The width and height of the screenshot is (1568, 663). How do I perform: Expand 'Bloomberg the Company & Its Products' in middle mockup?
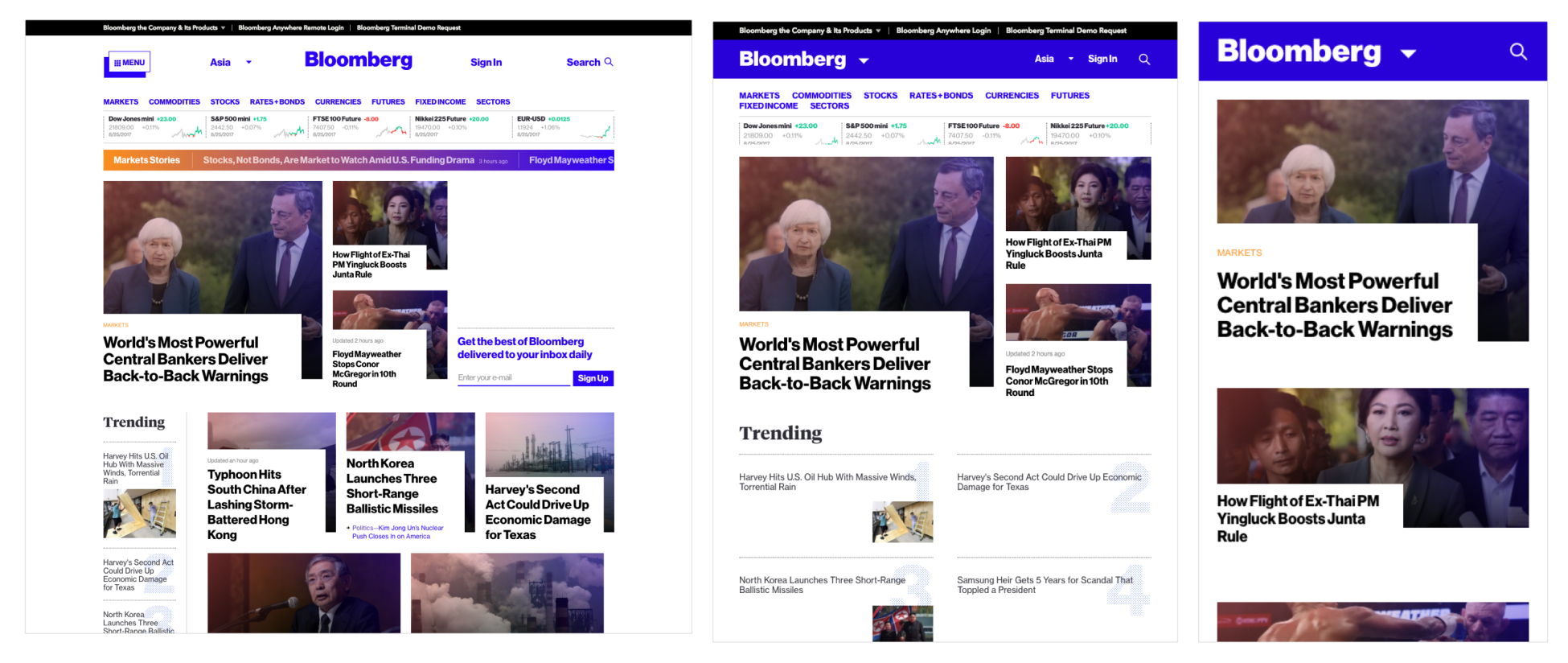coord(810,31)
